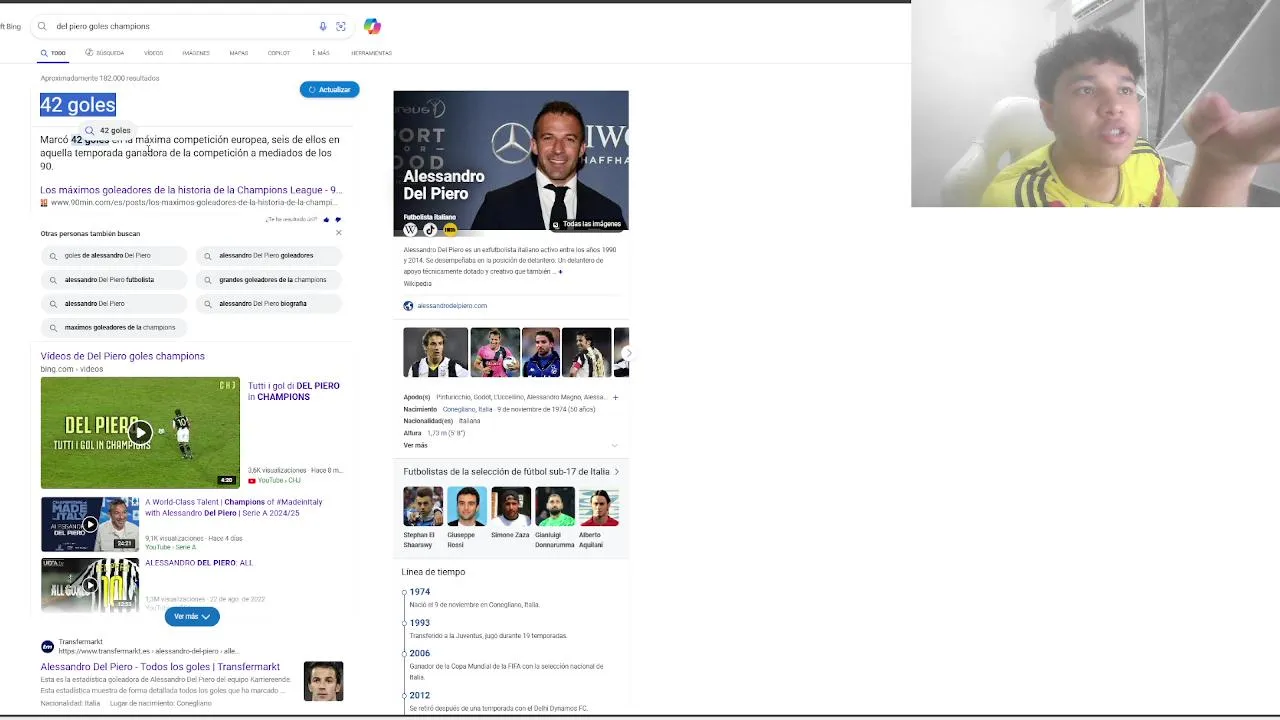Switch to the Mapas tab

[x=238, y=53]
